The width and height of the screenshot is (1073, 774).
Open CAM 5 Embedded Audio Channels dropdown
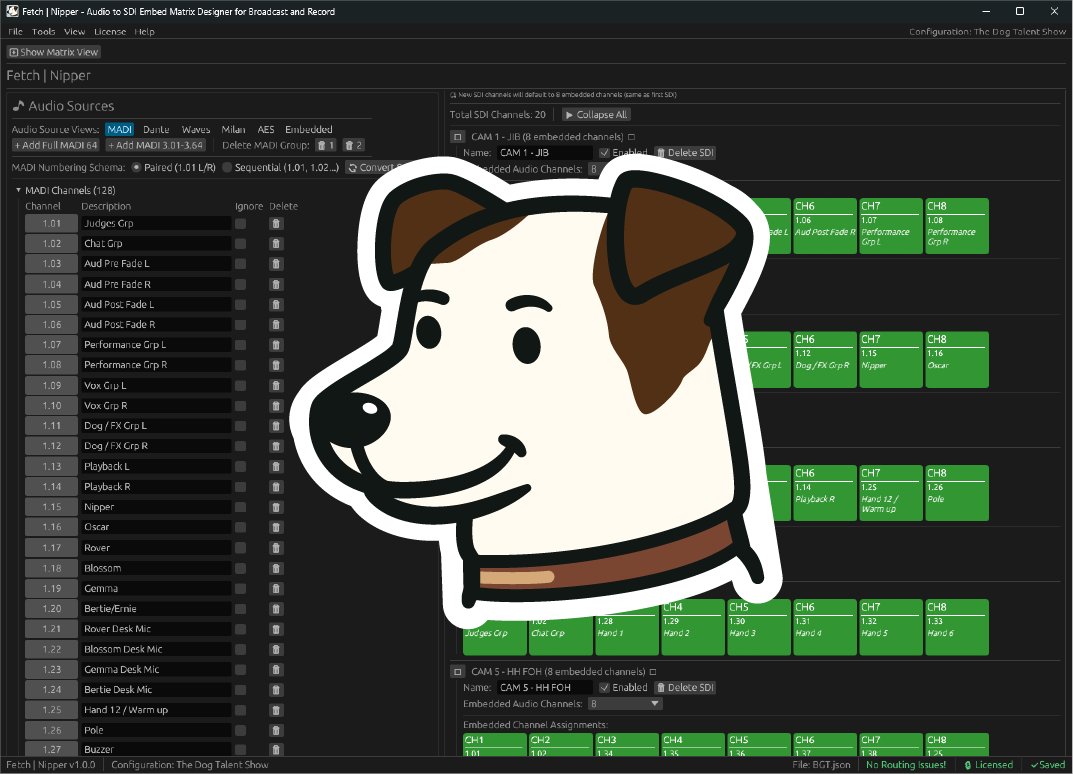[x=625, y=704]
